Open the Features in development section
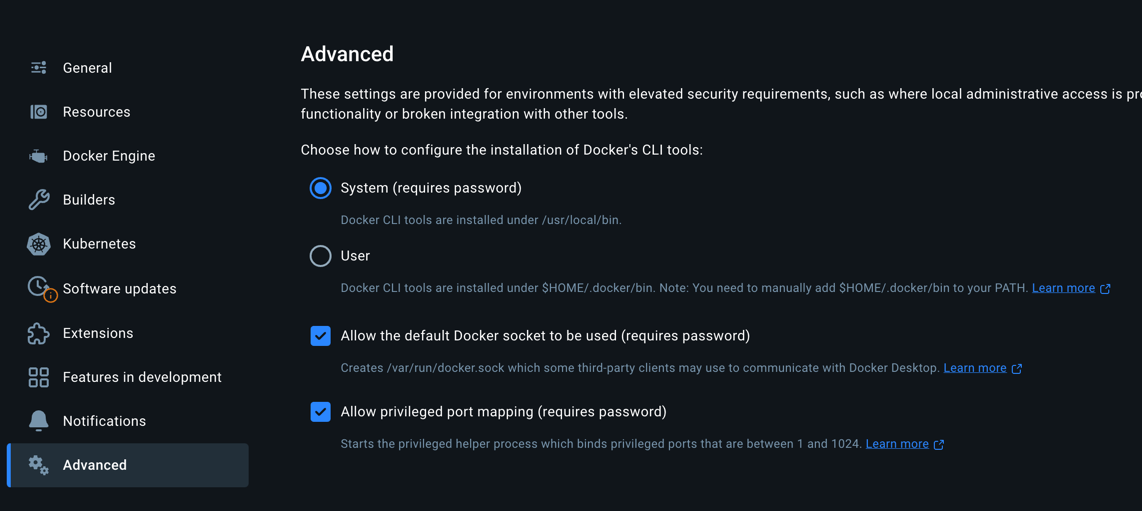Viewport: 1142px width, 511px height. click(127, 377)
